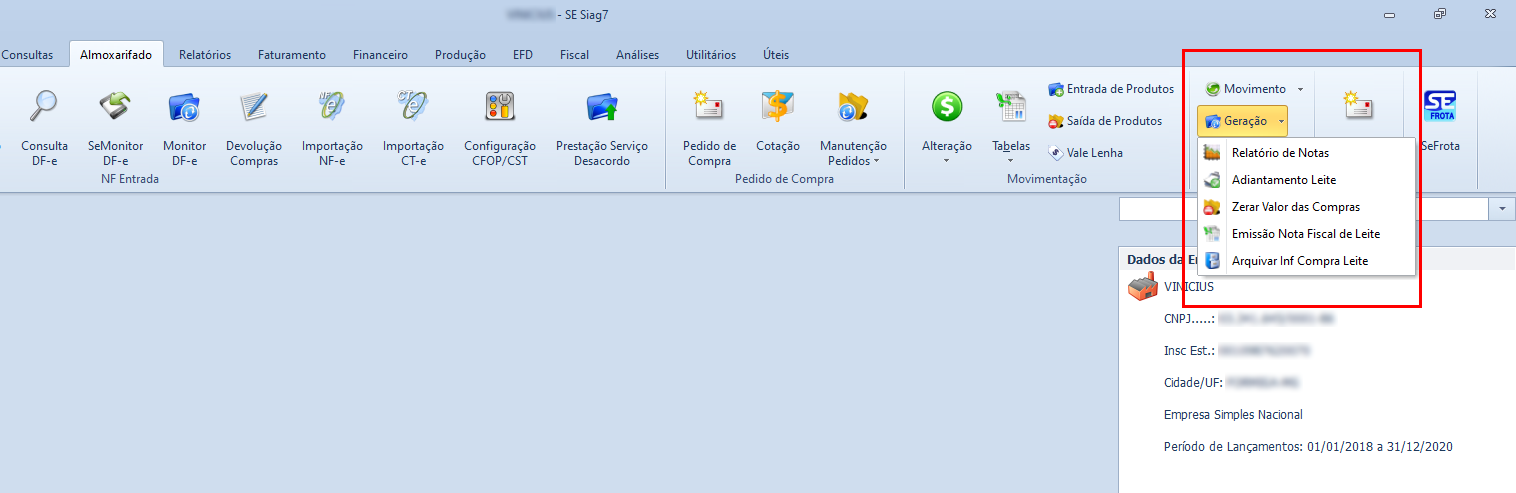Click Importação NF-e icon

pos(332,105)
